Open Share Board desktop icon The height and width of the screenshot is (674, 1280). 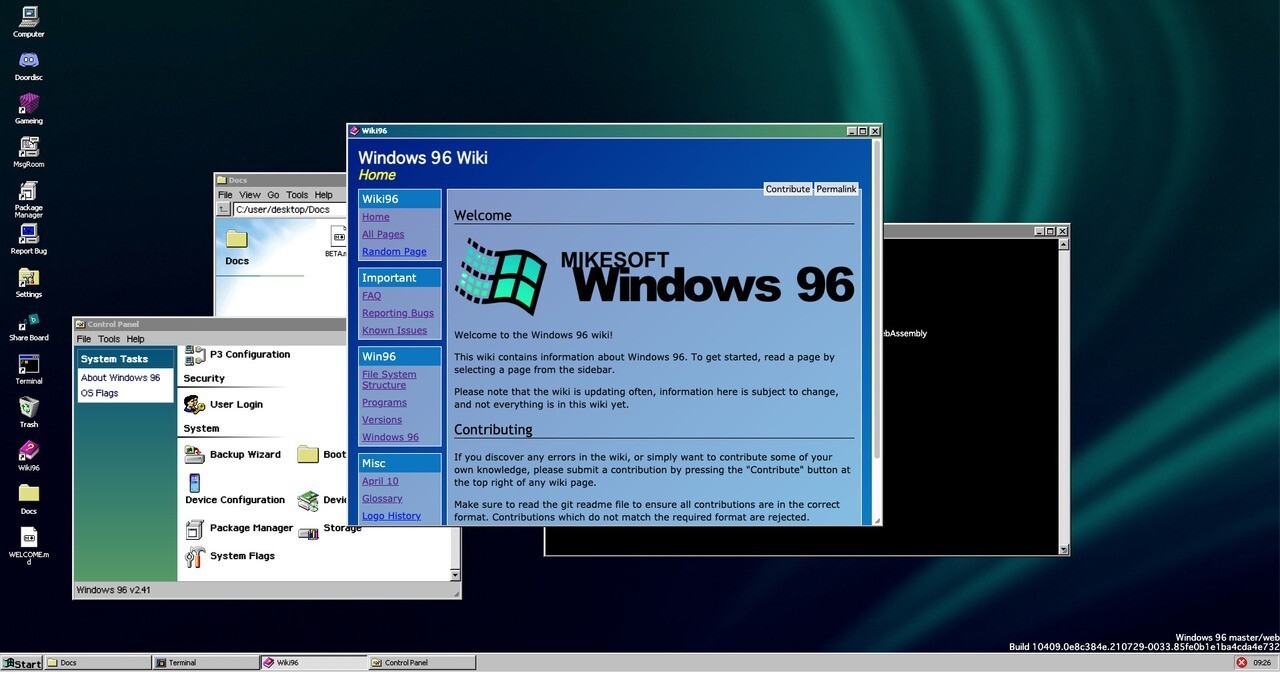(x=28, y=323)
